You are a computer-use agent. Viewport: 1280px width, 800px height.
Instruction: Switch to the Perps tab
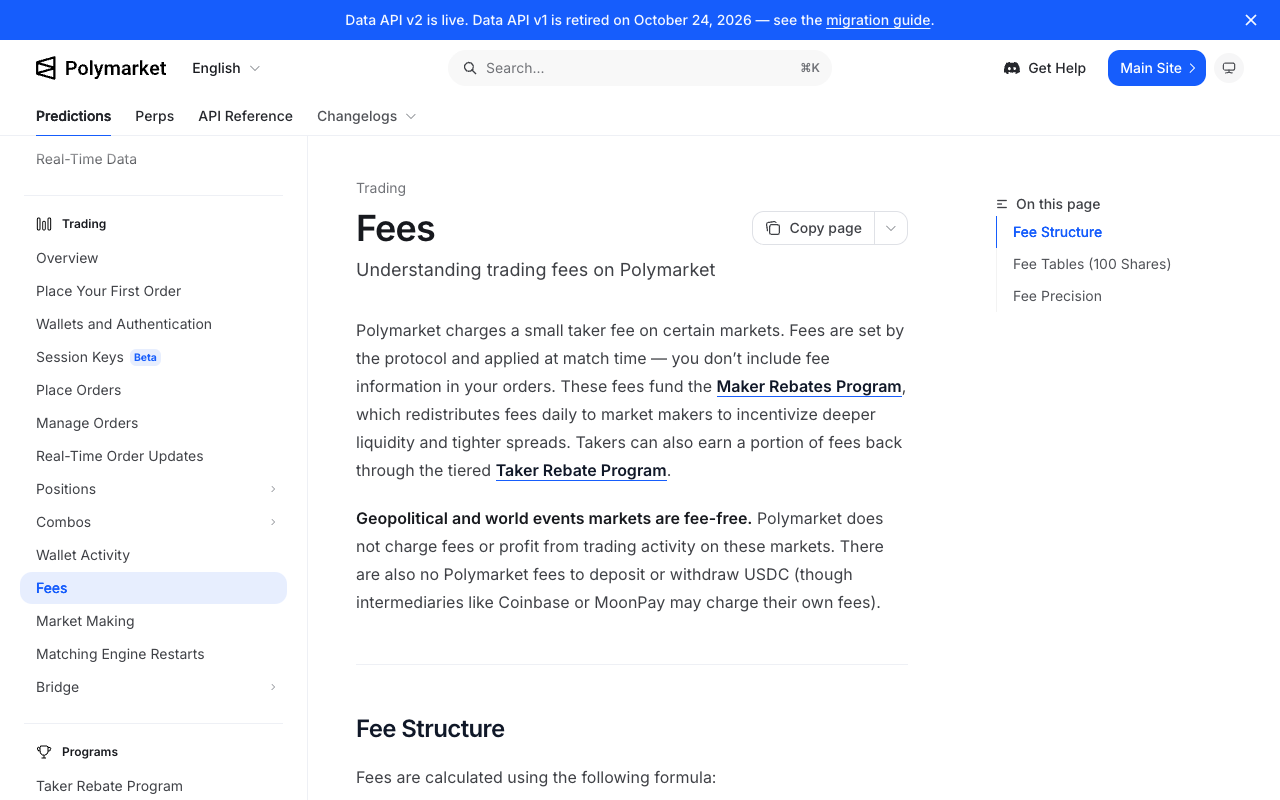[155, 116]
